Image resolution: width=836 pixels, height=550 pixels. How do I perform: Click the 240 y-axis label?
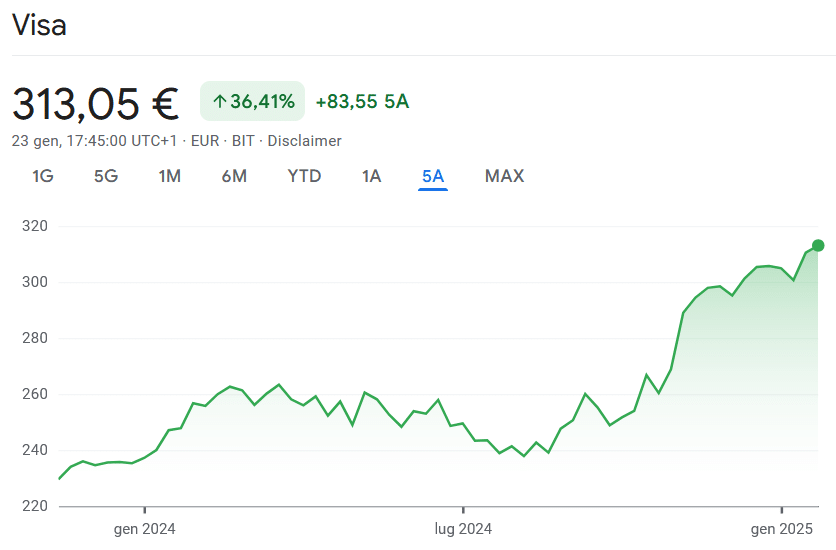point(35,450)
